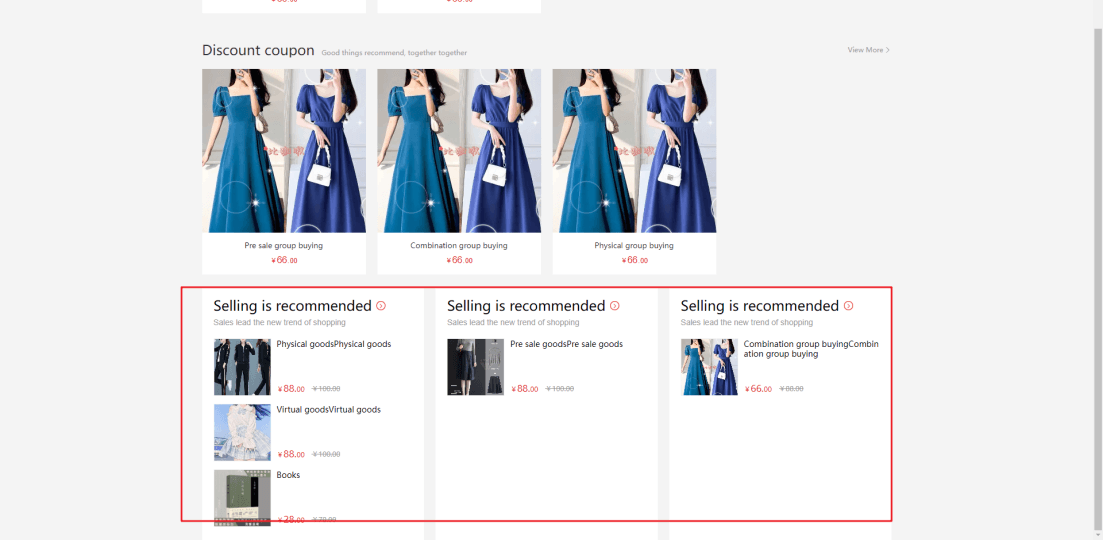
Task: Open Pre sale goods skirt thumbnail
Action: 476,367
